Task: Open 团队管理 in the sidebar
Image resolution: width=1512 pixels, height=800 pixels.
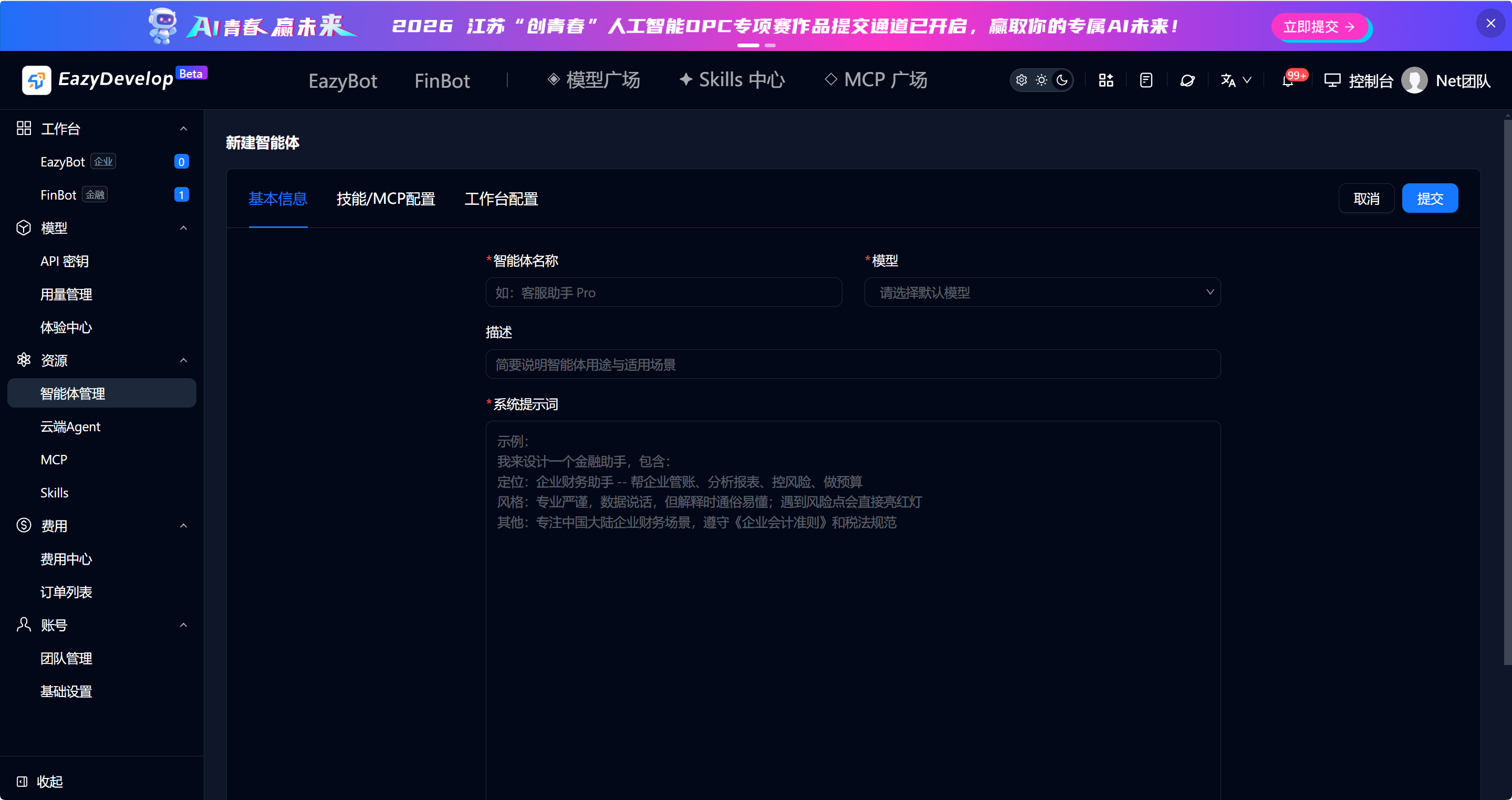Action: (x=102, y=657)
